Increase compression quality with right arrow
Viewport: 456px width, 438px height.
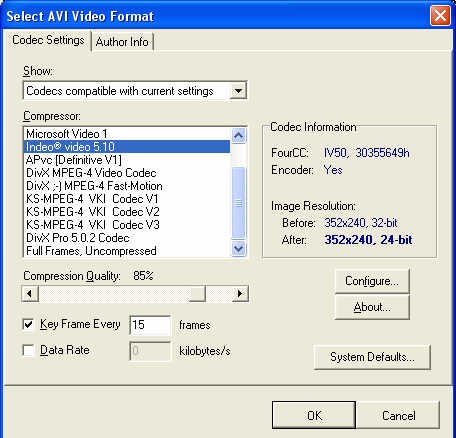240,294
